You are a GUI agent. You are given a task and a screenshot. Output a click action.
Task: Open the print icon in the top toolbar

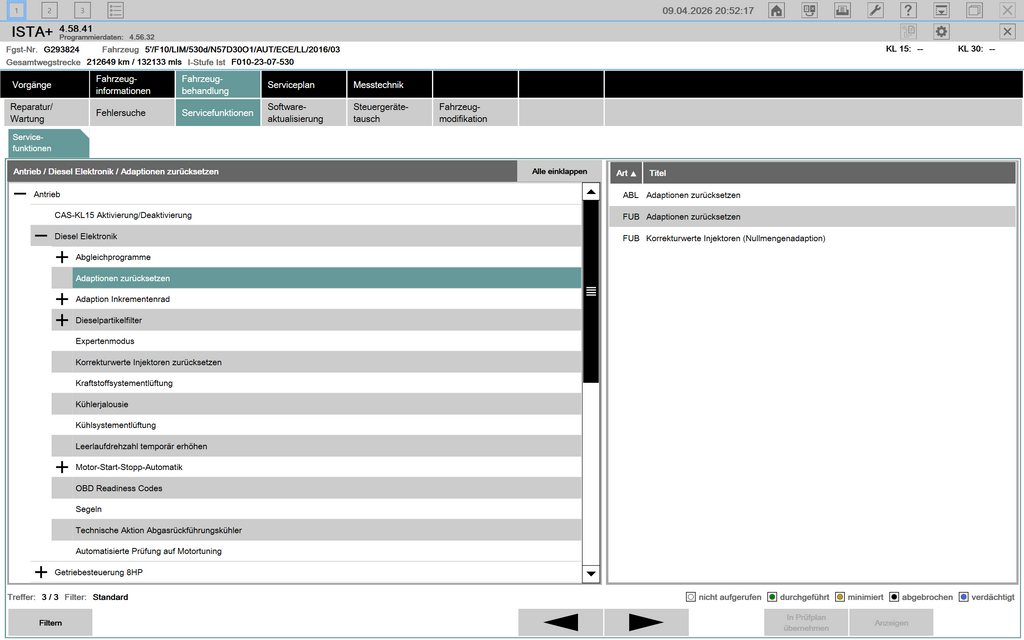click(843, 10)
